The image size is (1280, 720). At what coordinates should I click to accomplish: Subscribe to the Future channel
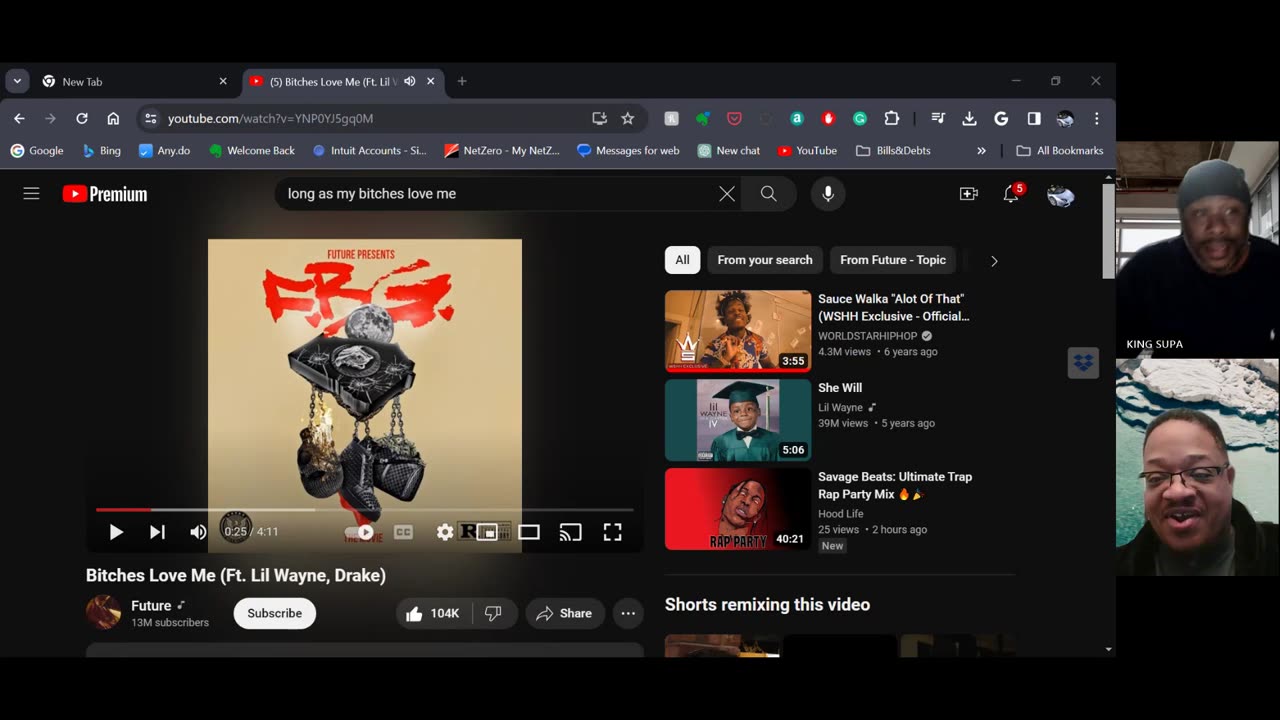coord(275,613)
